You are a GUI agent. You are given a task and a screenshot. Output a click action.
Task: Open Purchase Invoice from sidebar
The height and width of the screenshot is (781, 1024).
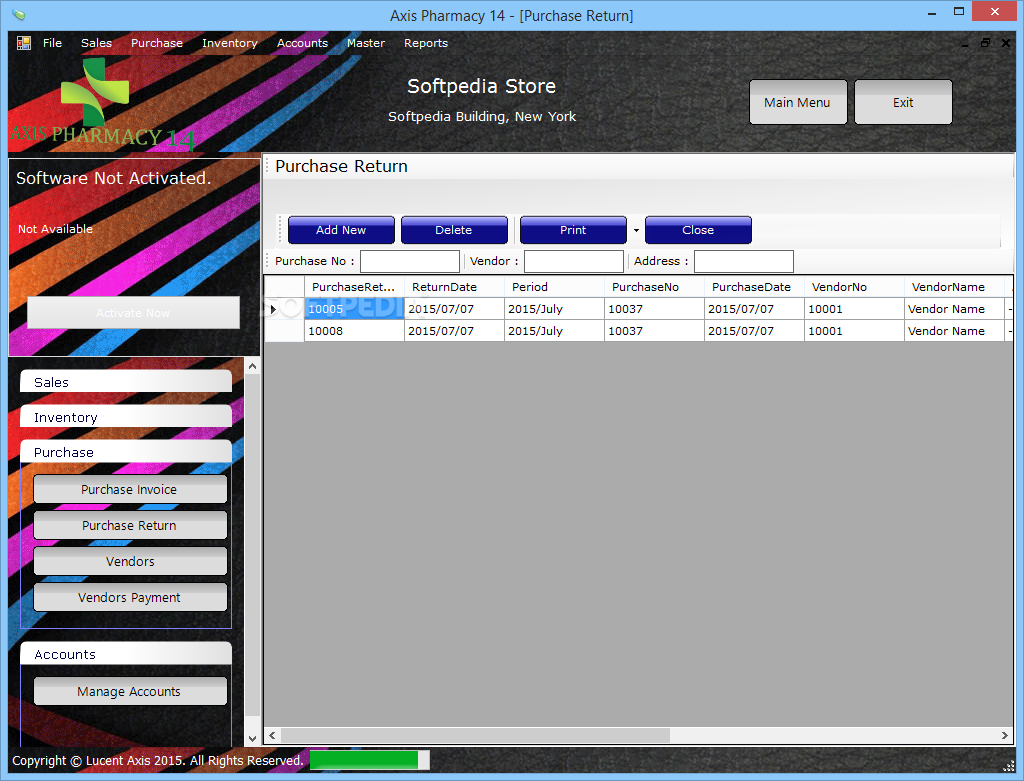[130, 489]
